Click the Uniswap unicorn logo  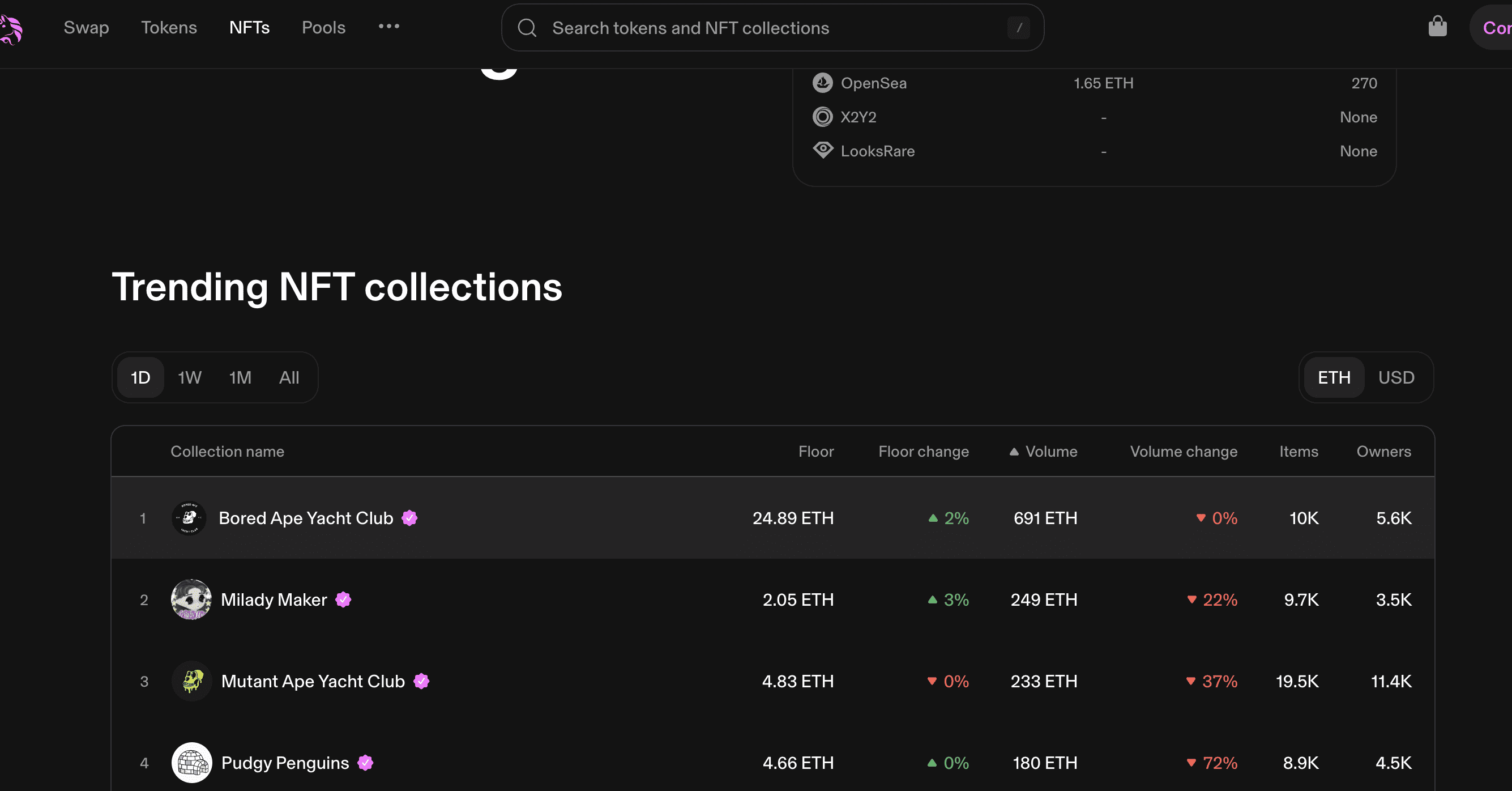tap(11, 29)
